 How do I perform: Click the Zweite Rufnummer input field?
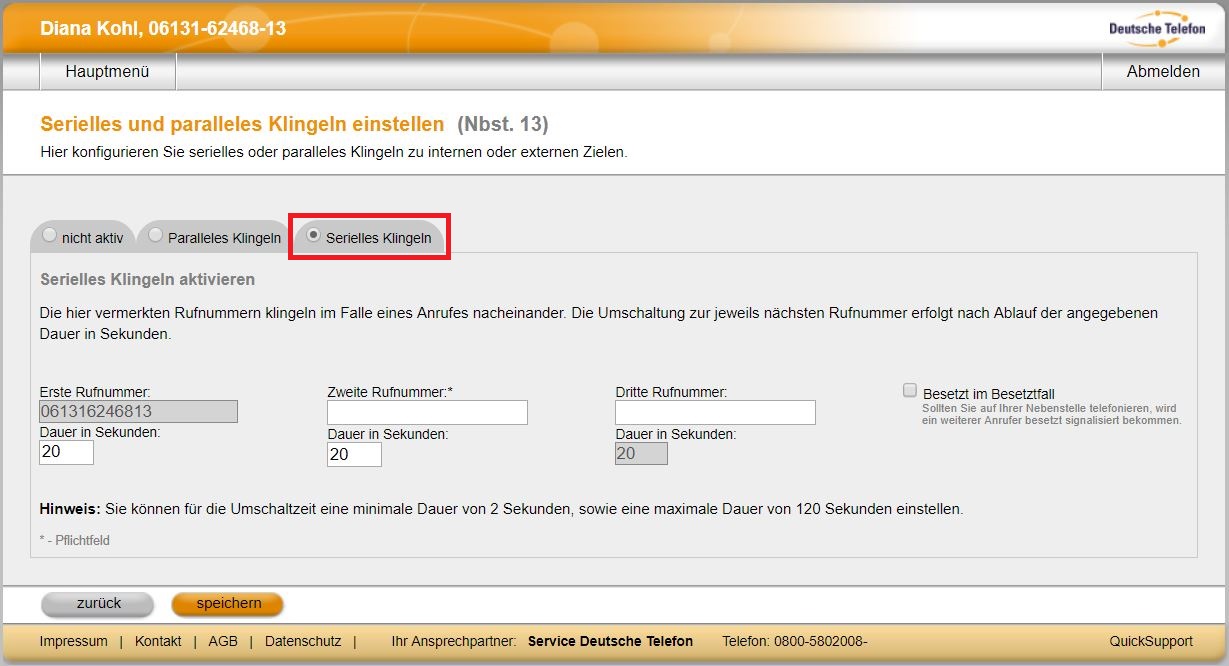427,412
